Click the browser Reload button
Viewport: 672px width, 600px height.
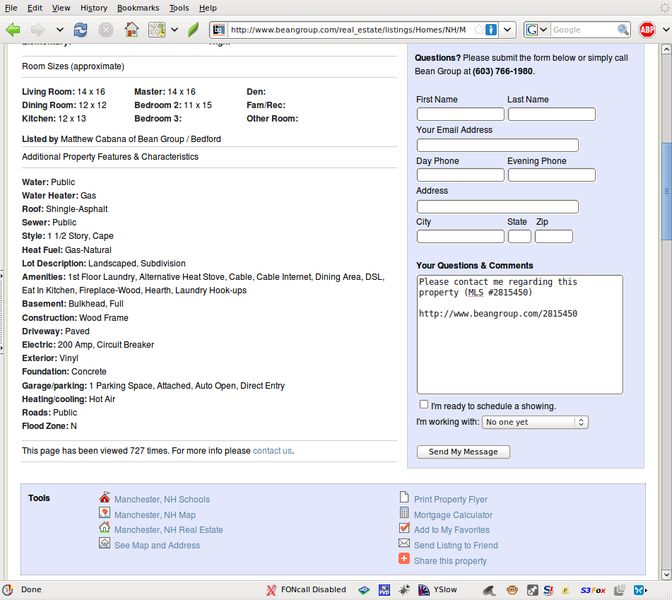click(80, 30)
